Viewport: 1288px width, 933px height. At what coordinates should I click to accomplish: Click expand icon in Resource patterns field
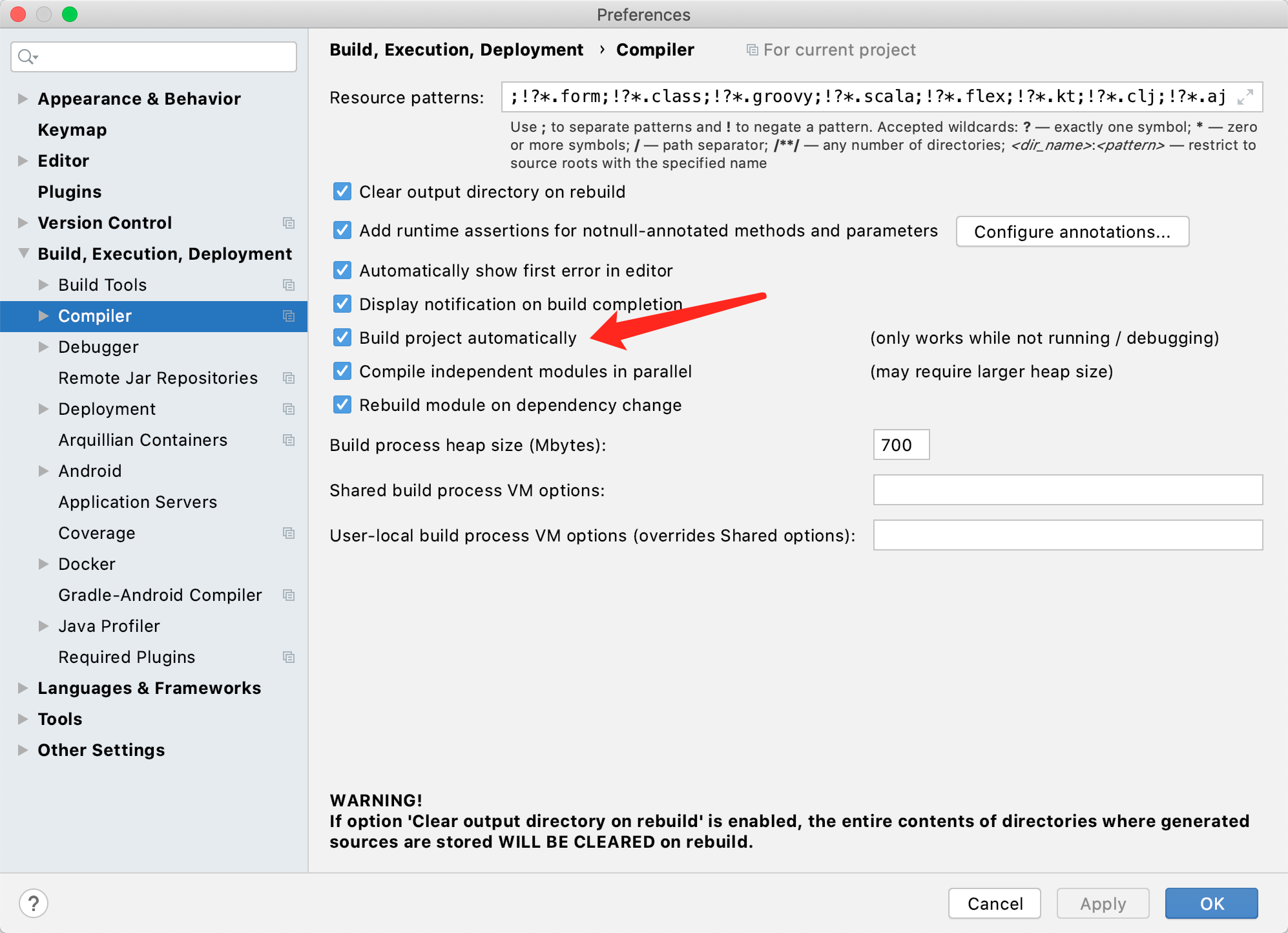1245,97
